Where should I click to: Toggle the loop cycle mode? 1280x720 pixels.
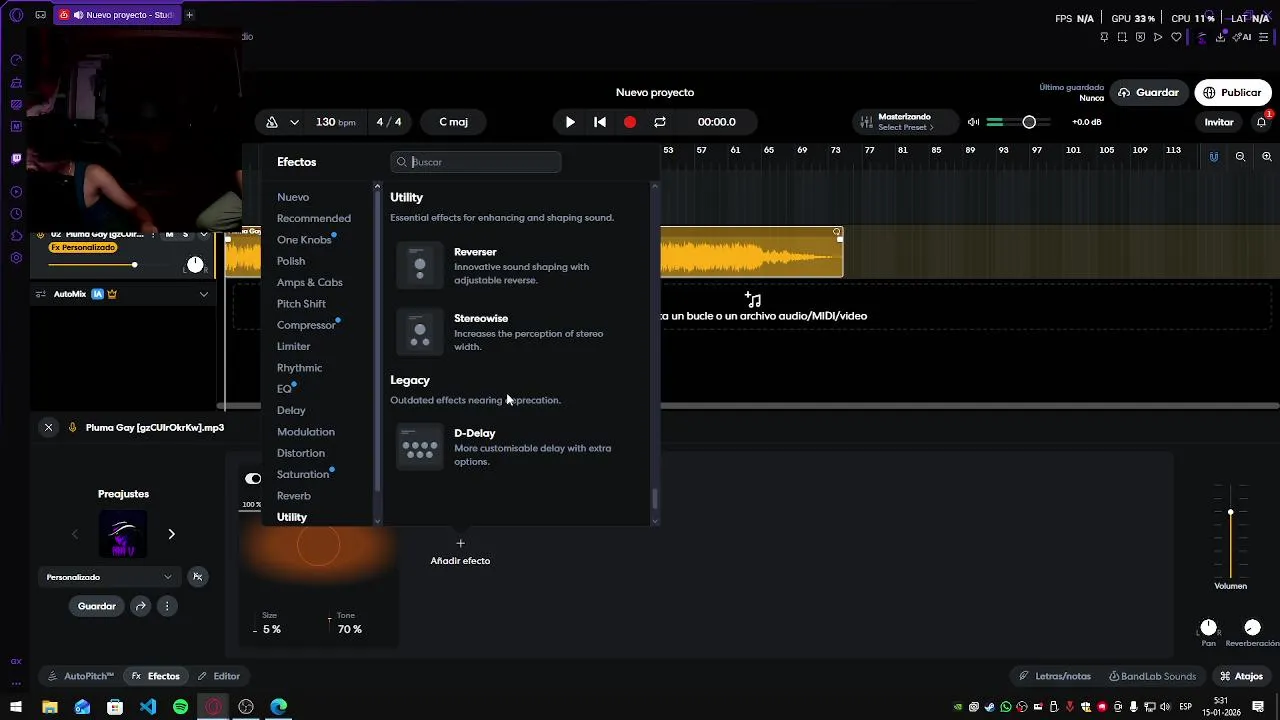click(660, 122)
